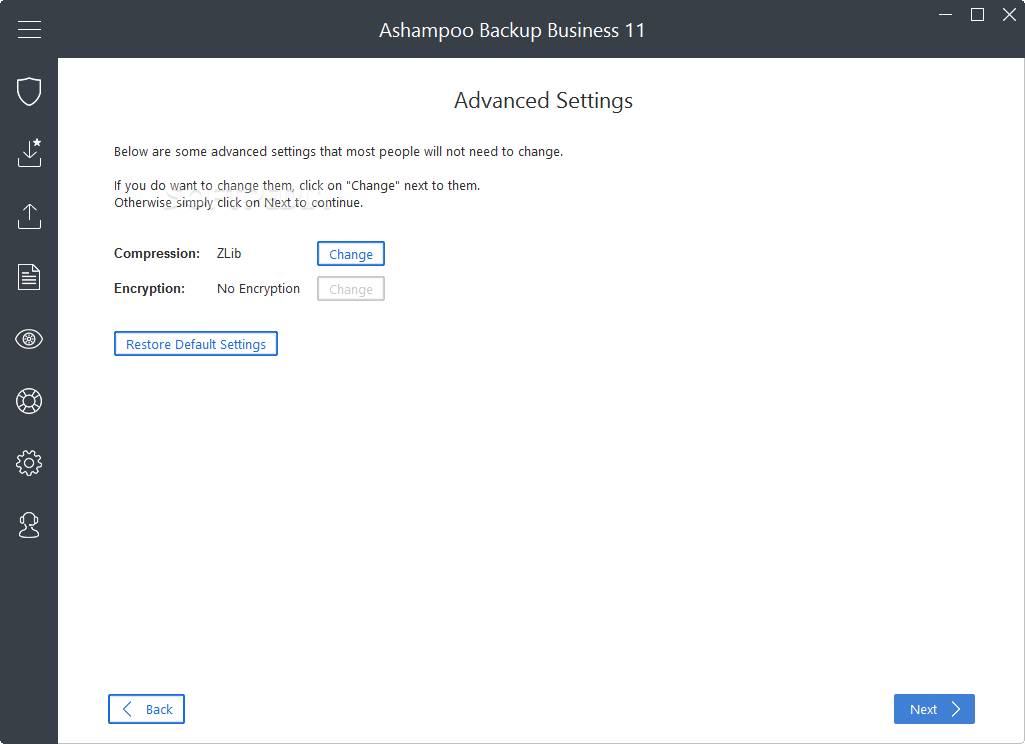The height and width of the screenshot is (744, 1025).
Task: Click the new backup plan download-star icon
Action: [29, 152]
